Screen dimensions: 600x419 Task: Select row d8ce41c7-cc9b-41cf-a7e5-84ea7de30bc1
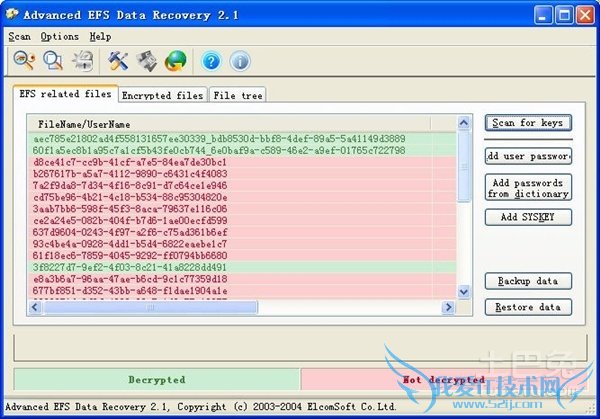[x=242, y=162]
